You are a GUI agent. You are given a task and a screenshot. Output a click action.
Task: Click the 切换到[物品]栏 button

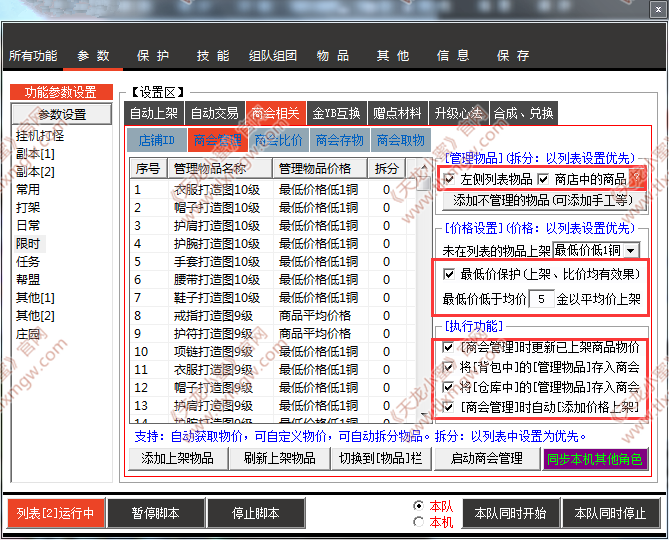point(381,459)
